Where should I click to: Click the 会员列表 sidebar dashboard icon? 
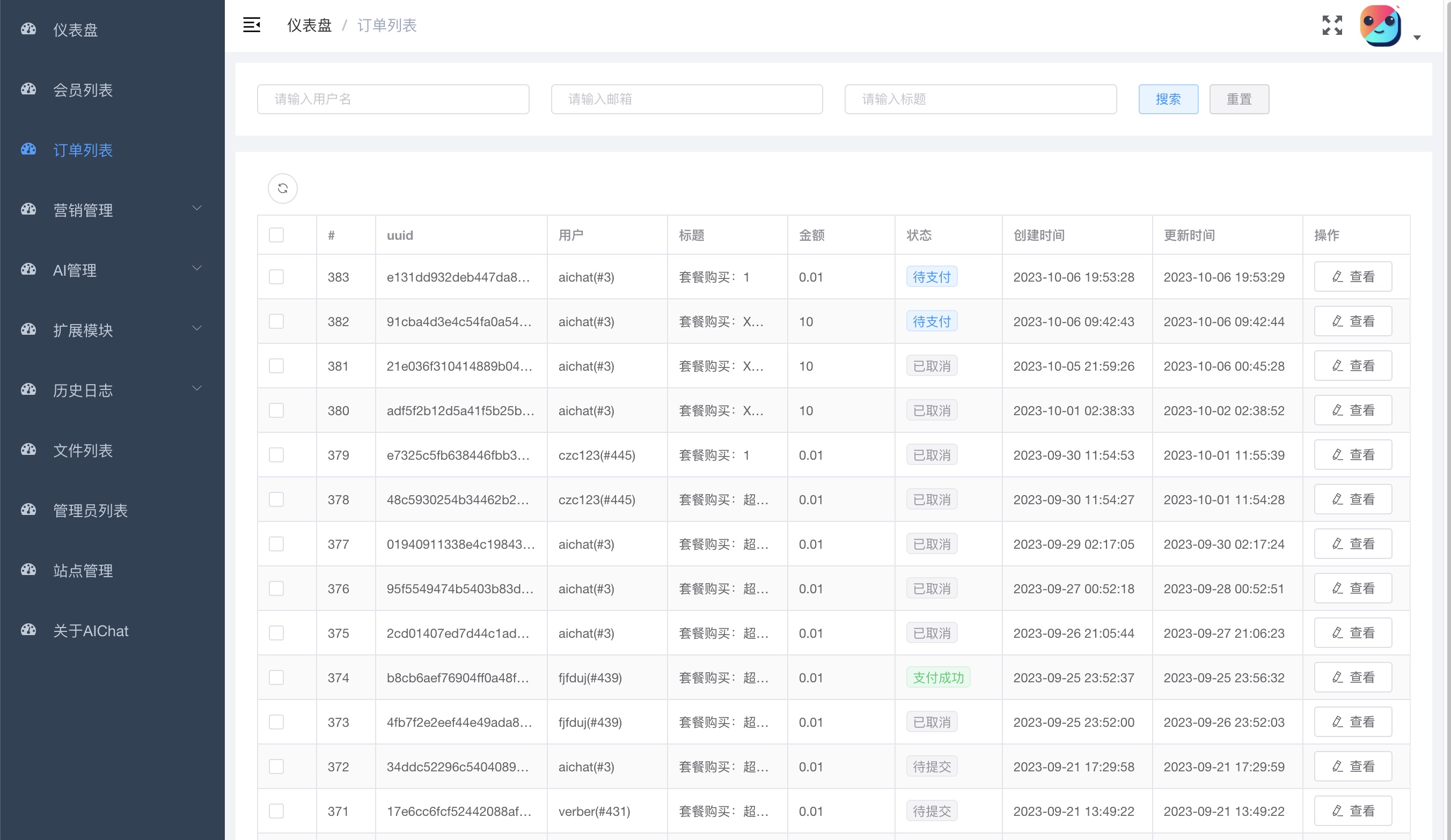(28, 89)
